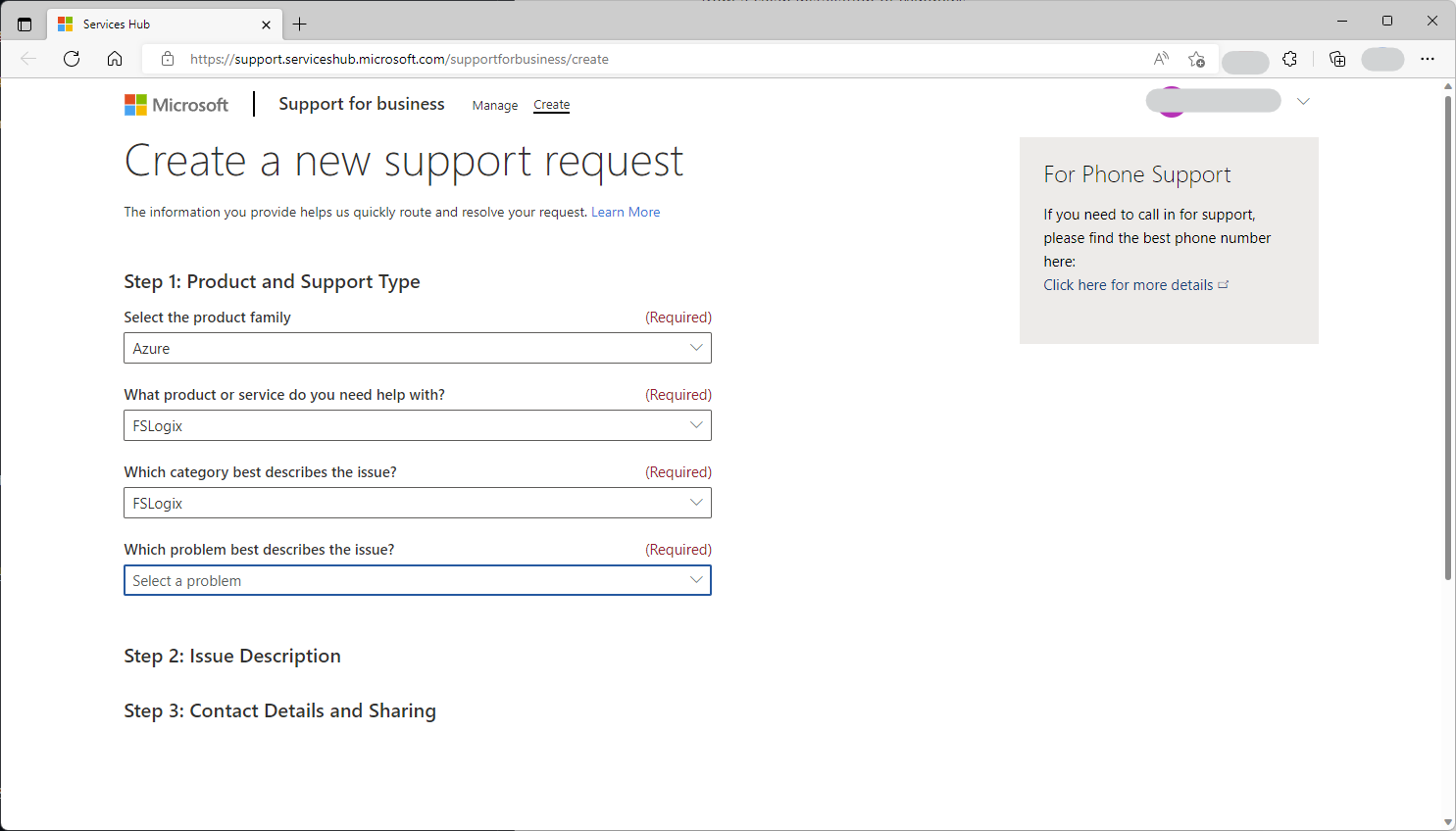Image resolution: width=1456 pixels, height=831 pixels.
Task: Click the page vertical scrollbar thumb
Action: (x=1448, y=338)
